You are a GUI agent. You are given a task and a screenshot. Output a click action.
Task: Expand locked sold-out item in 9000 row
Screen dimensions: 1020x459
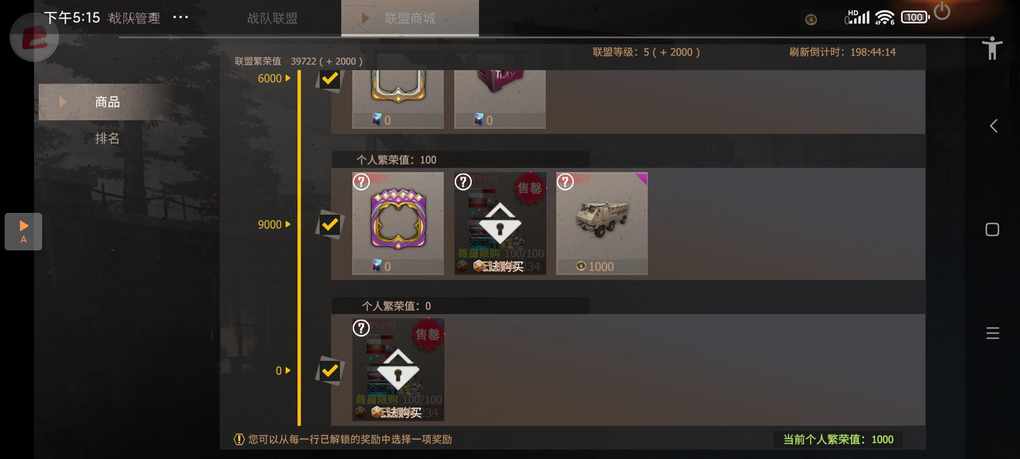pyautogui.click(x=500, y=223)
